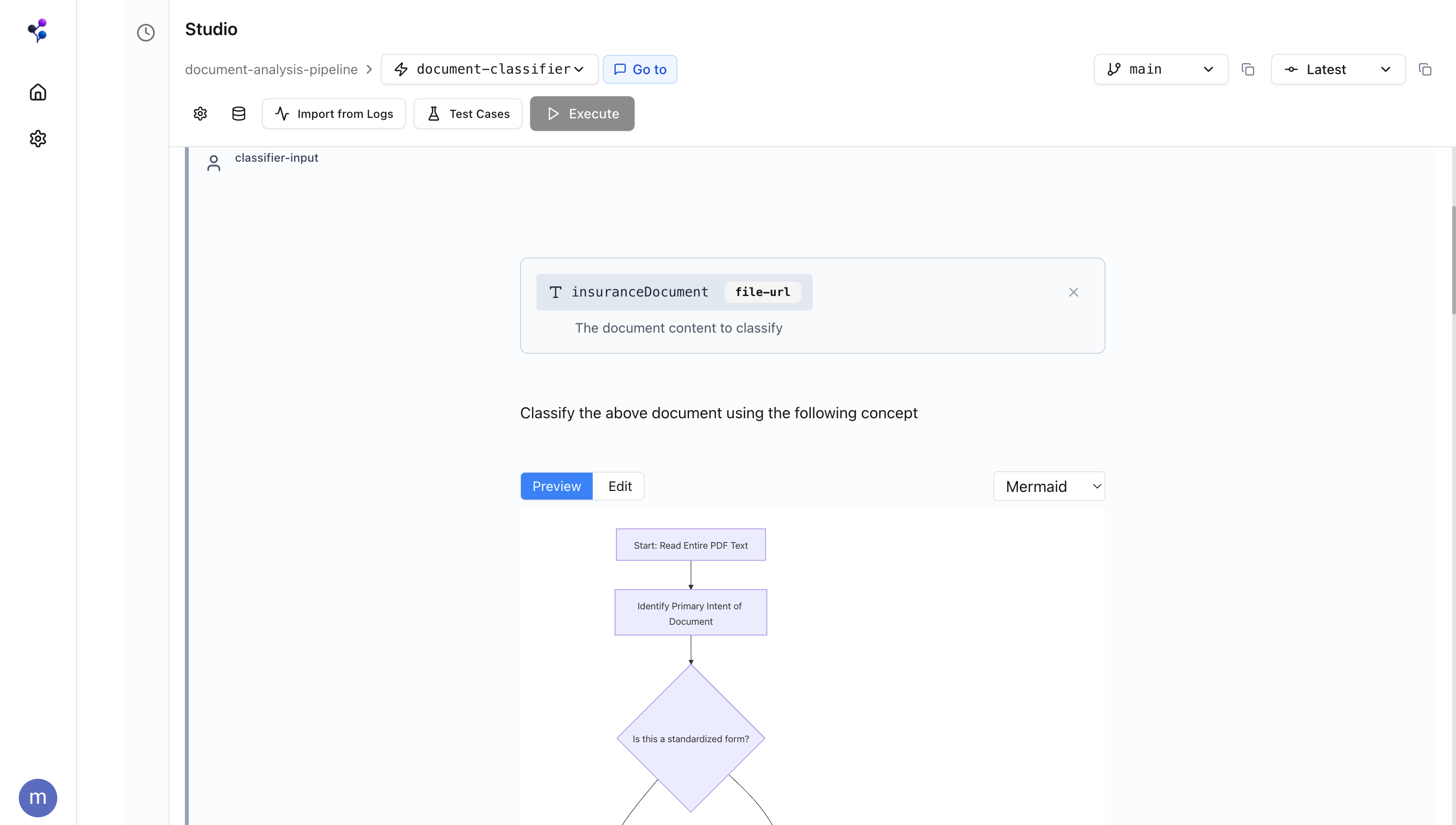This screenshot has height=825, width=1456.
Task: Click the app logo in the sidebar
Action: coord(38,31)
